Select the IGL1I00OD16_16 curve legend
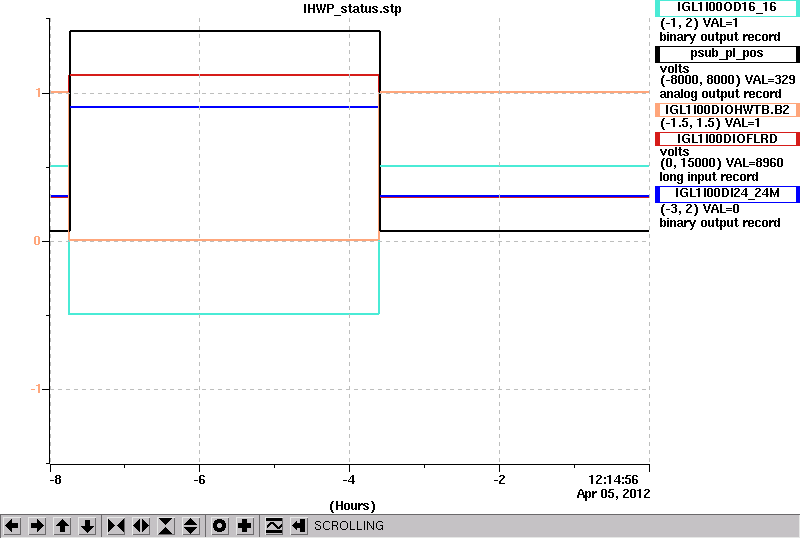The width and height of the screenshot is (800, 538). click(x=727, y=8)
